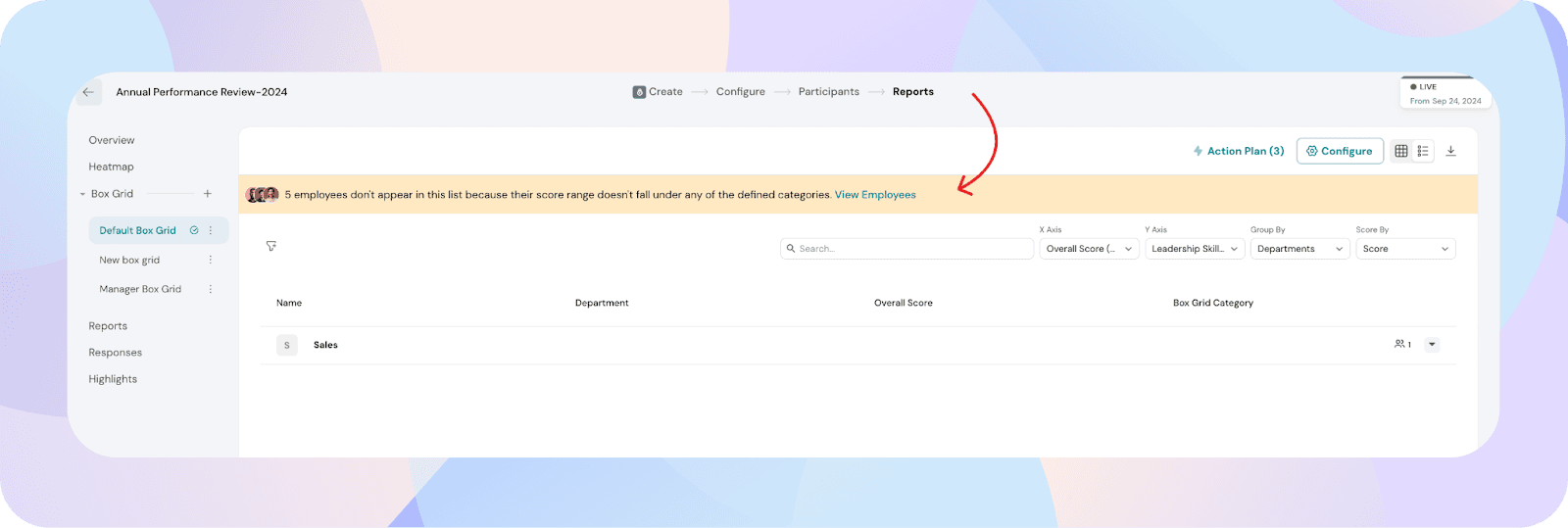Open the X Axis Overall Score dropdown
Screen dimensions: 1568x528
[1089, 249]
